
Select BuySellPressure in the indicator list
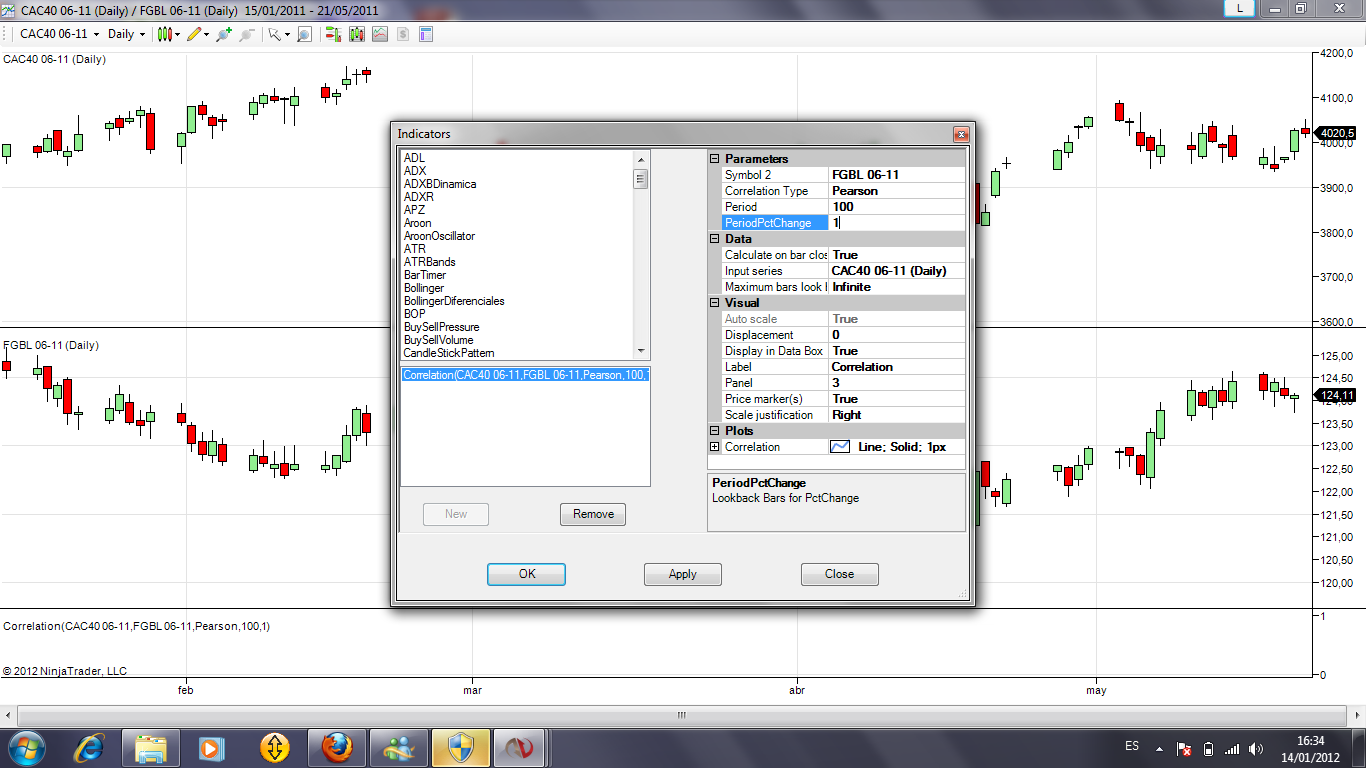point(441,327)
